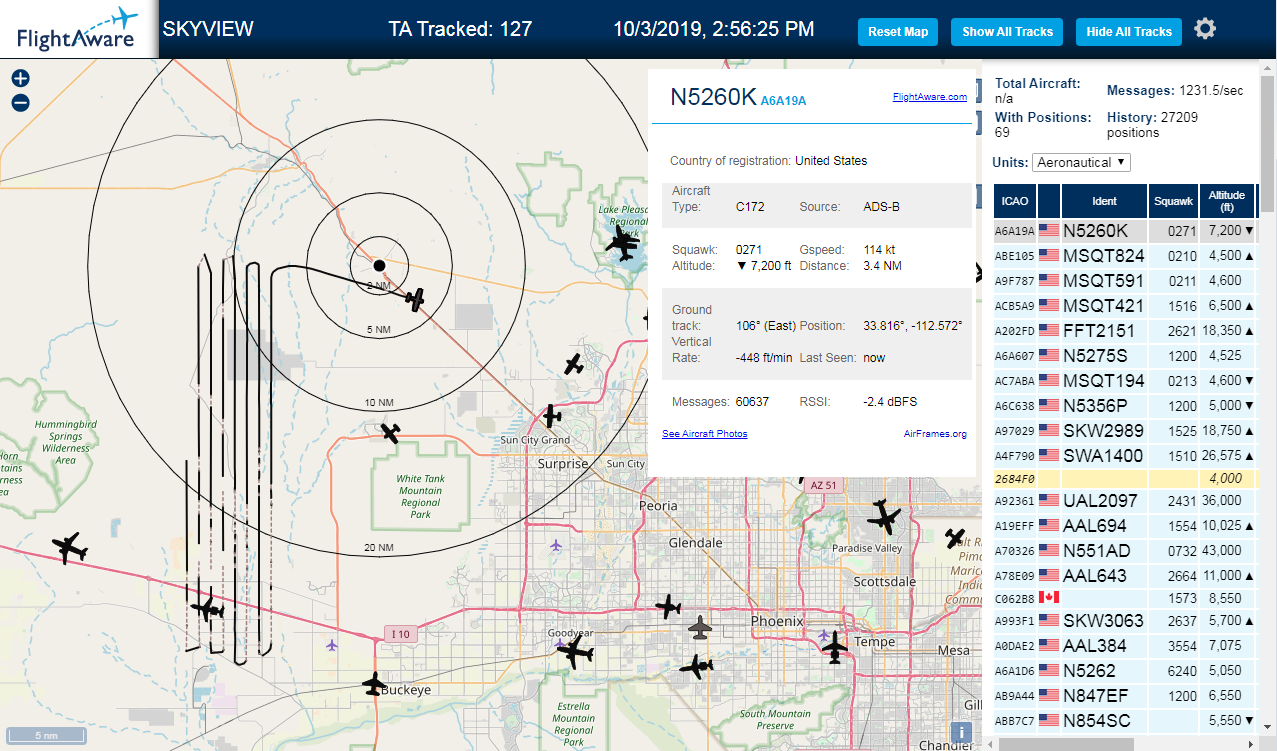
Task: Select the aircraft icon left of the Tempe label
Action: (835, 647)
